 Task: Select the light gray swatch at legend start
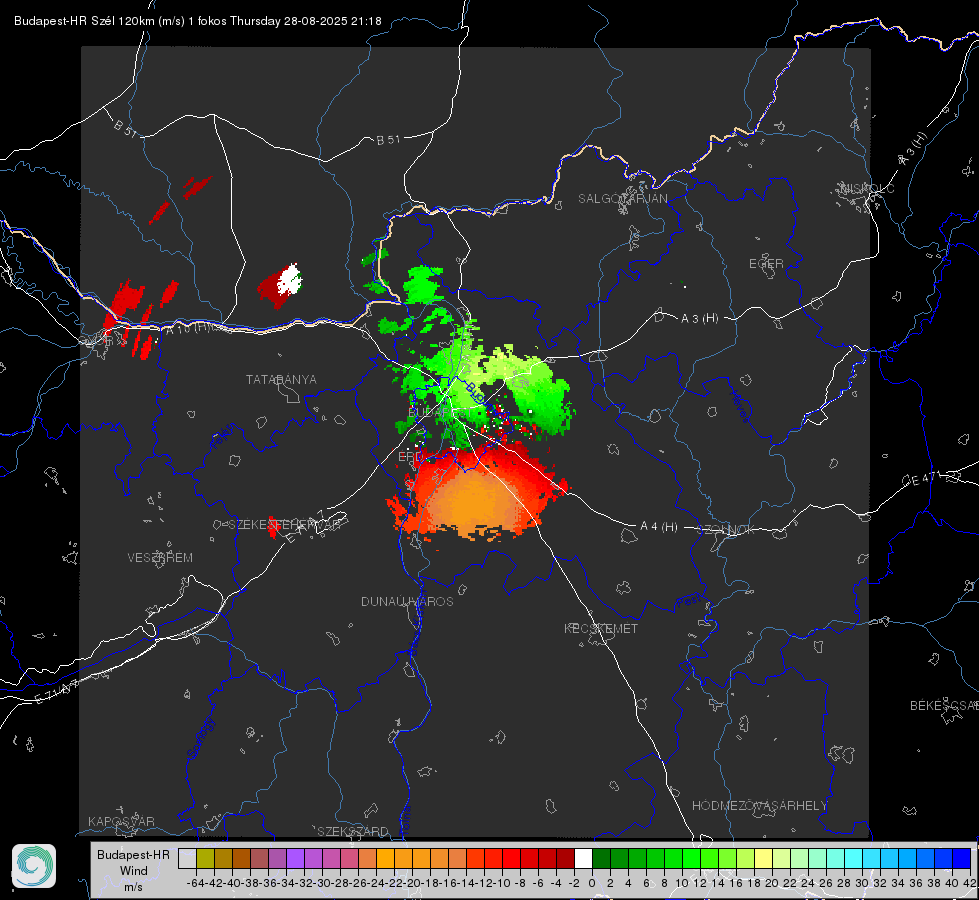(x=187, y=858)
